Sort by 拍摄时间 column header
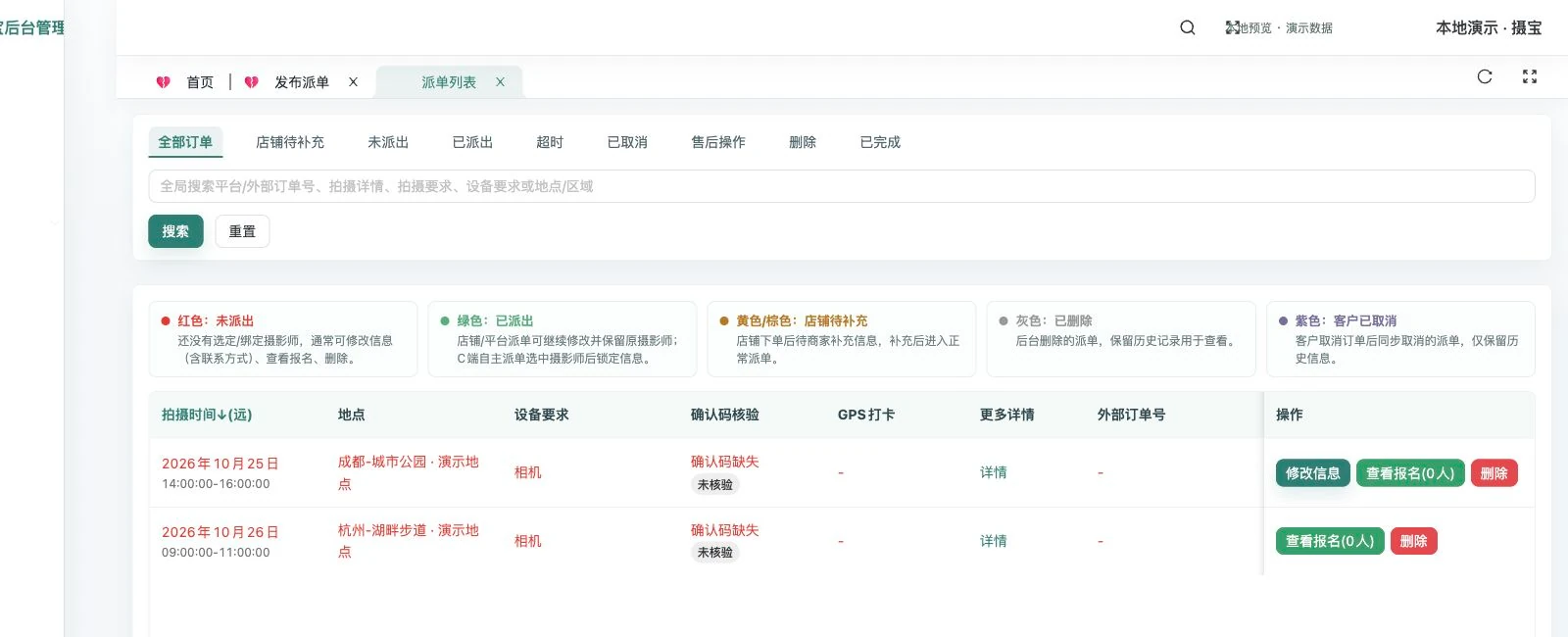 click(x=207, y=415)
